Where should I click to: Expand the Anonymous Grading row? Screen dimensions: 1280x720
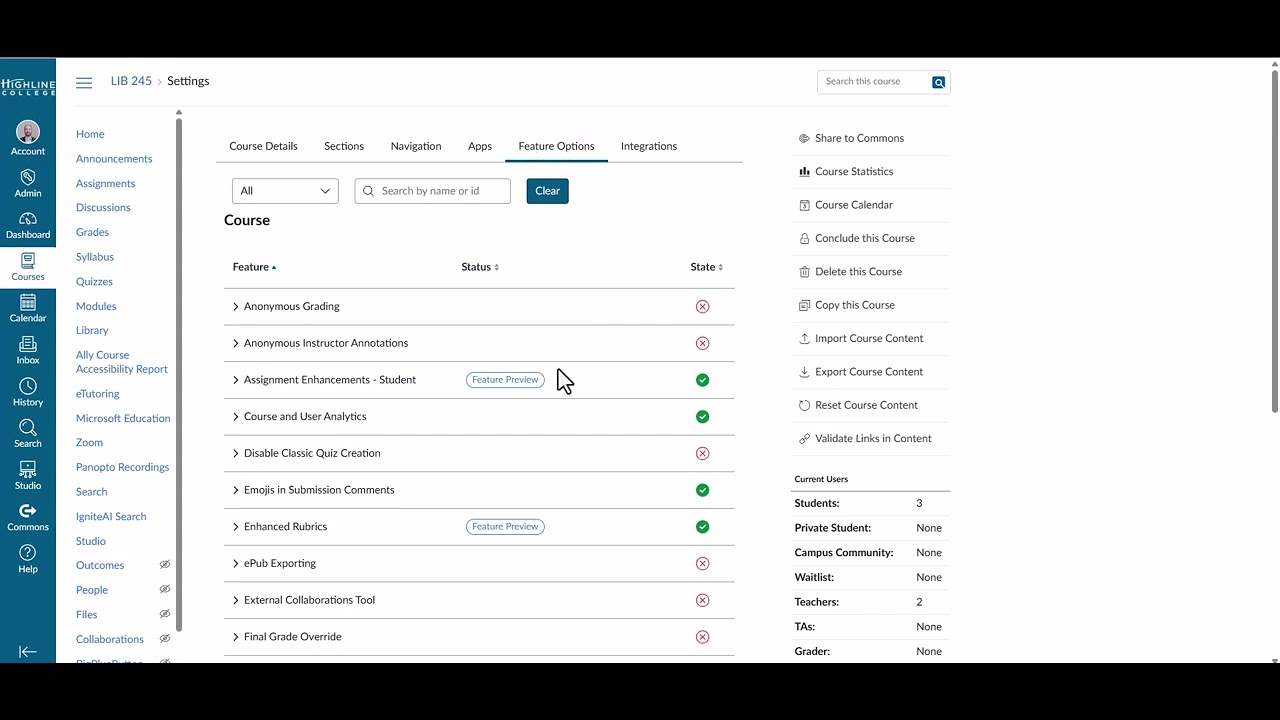(236, 306)
